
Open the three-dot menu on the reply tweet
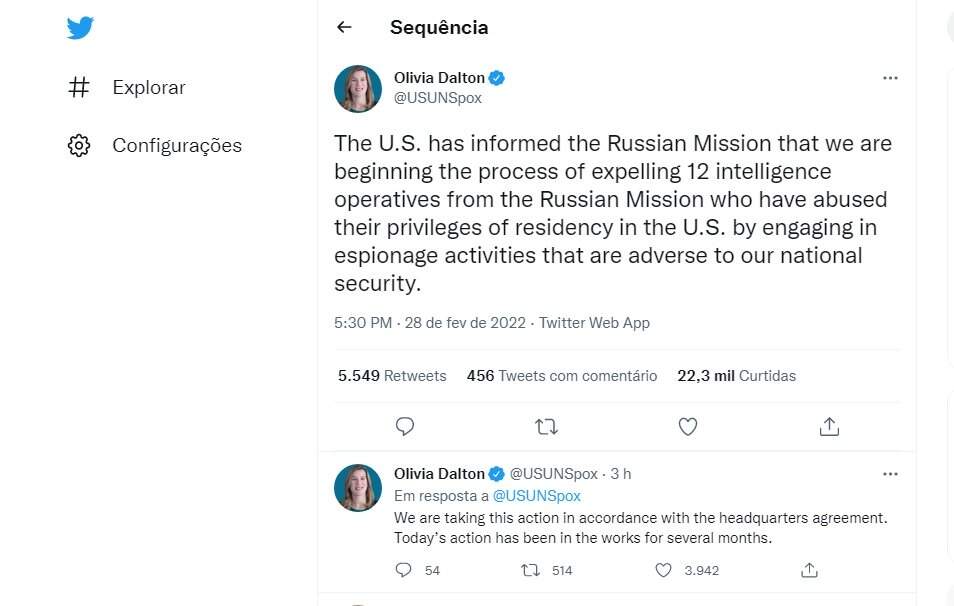[x=890, y=473]
